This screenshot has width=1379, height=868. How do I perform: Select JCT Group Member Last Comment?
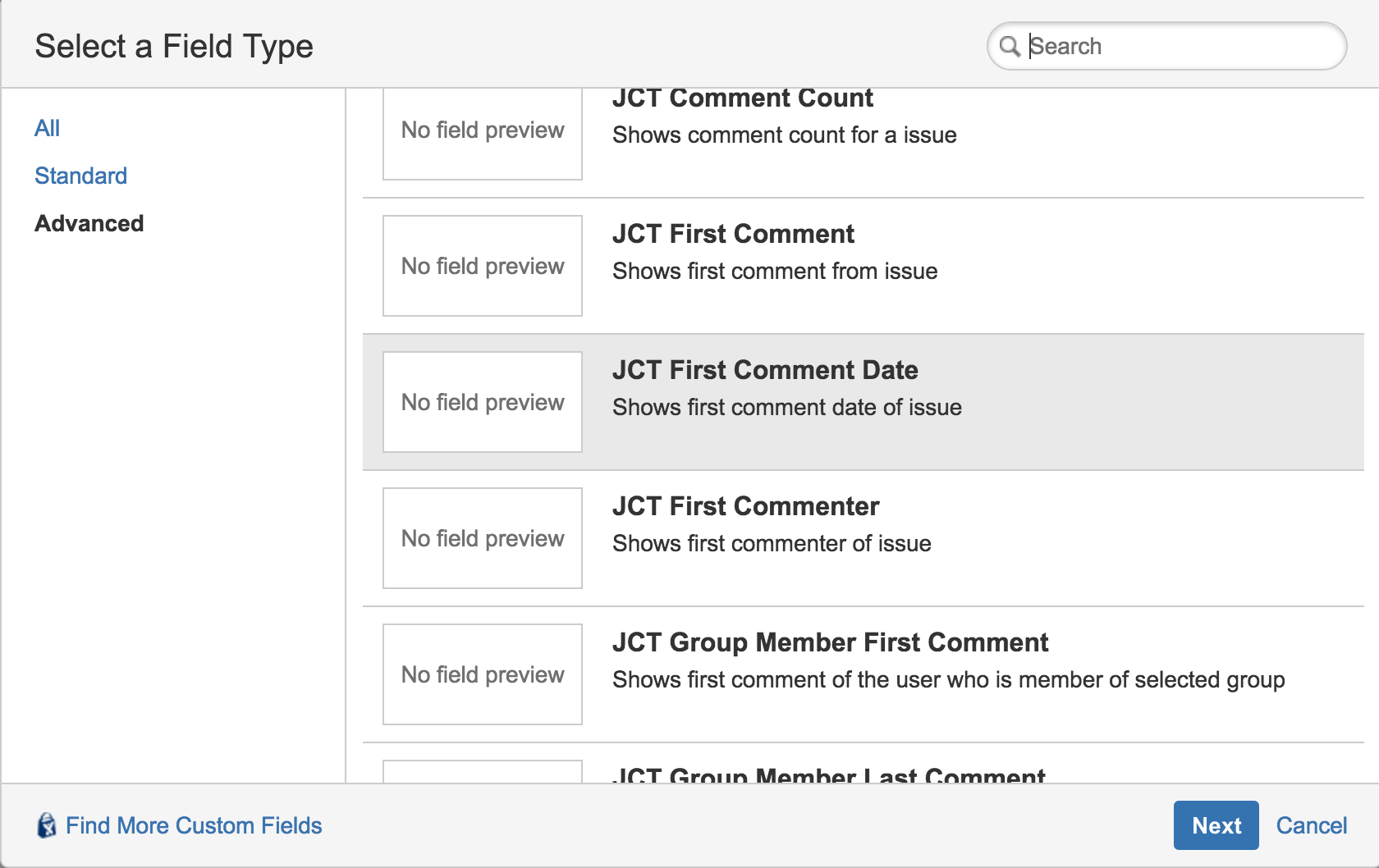click(x=864, y=763)
